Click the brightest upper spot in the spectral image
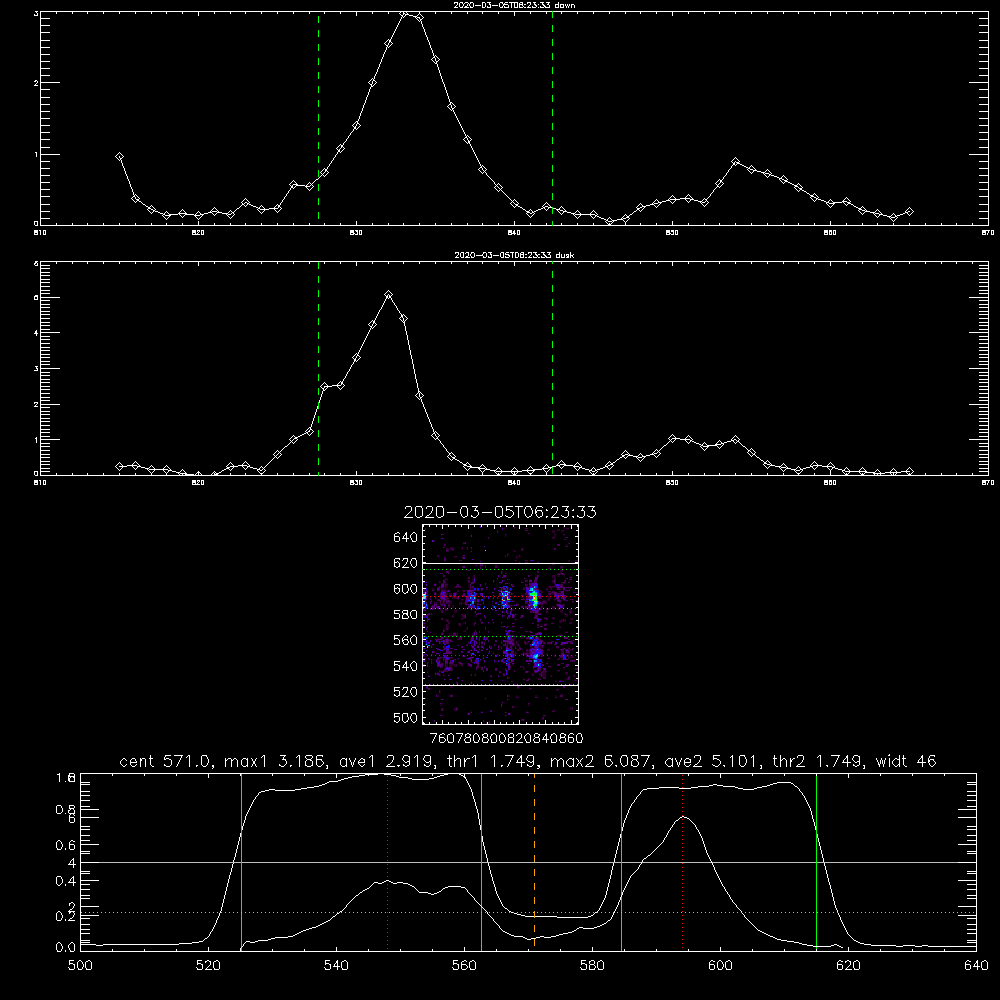 pos(534,598)
